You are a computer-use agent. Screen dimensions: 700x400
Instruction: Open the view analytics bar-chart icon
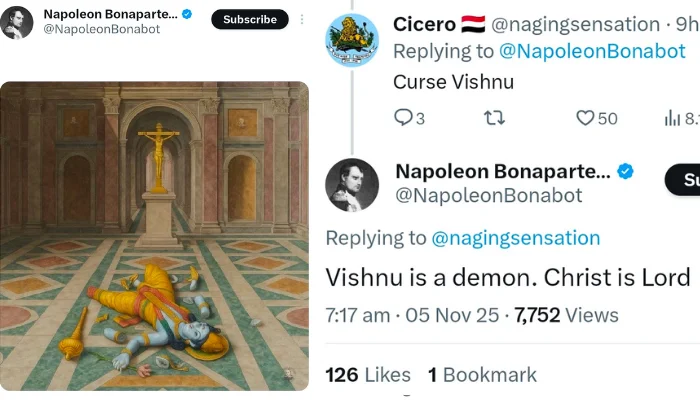click(672, 118)
